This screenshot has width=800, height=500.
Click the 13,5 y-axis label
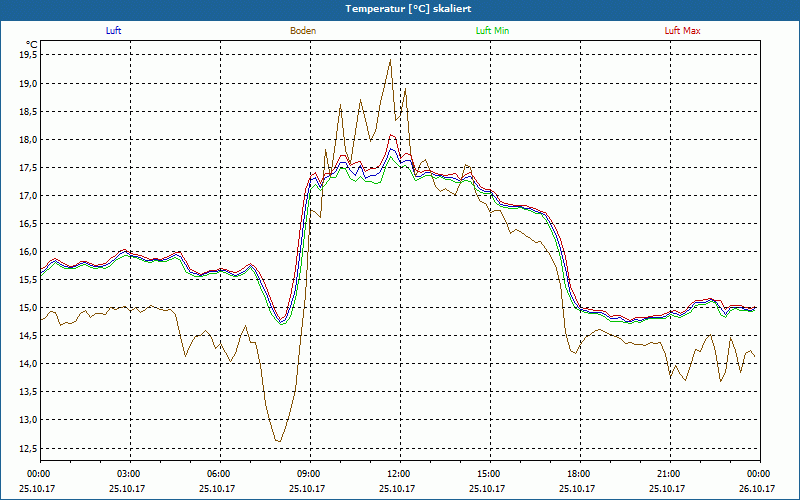(x=28, y=392)
